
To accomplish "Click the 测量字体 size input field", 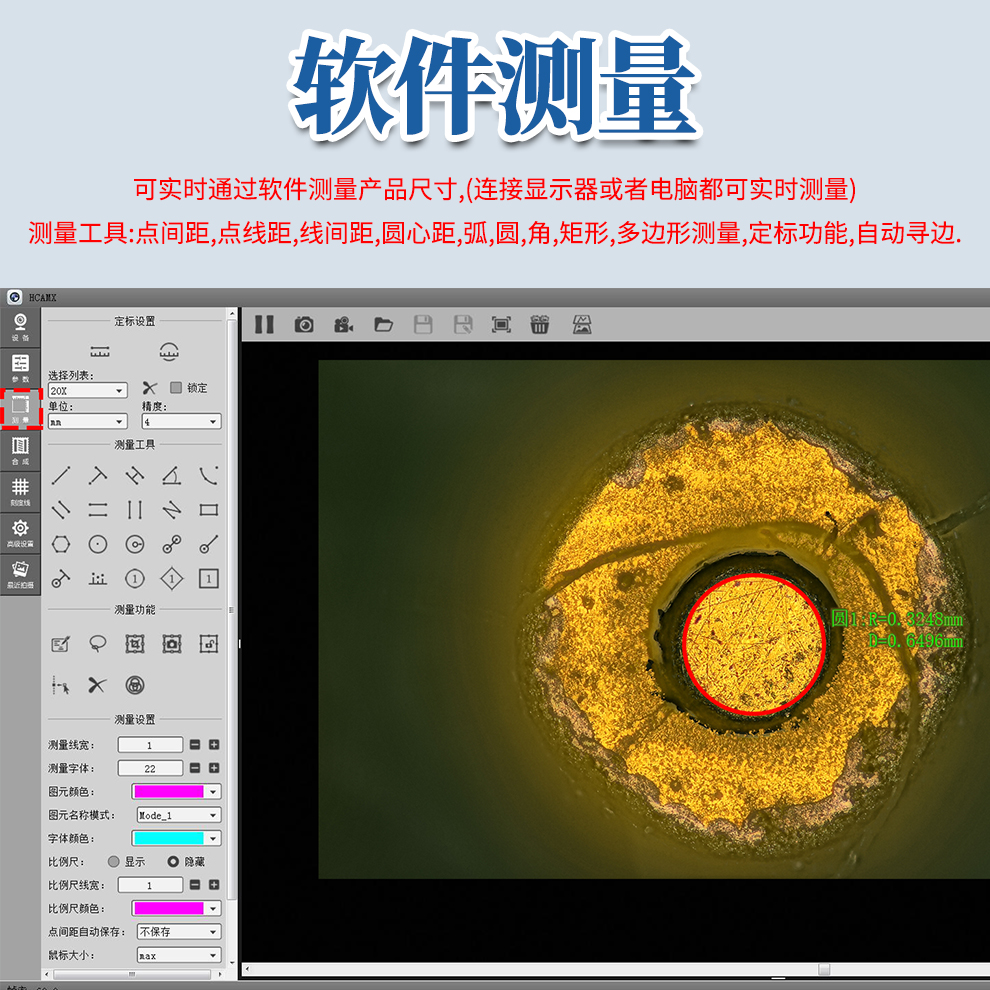I will (x=150, y=768).
